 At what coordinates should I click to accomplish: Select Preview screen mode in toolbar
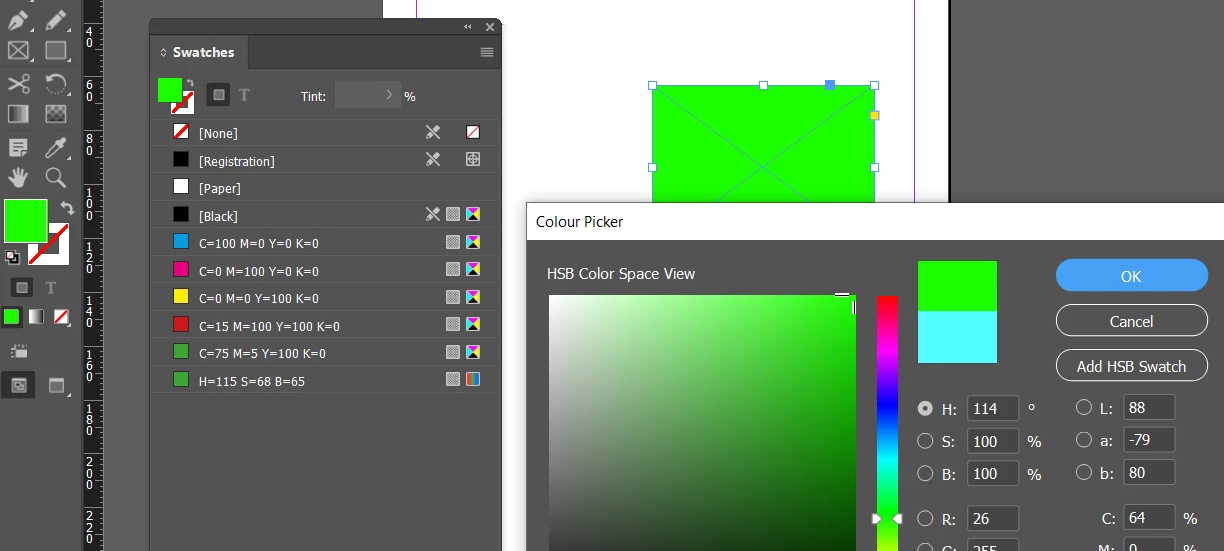(x=56, y=385)
